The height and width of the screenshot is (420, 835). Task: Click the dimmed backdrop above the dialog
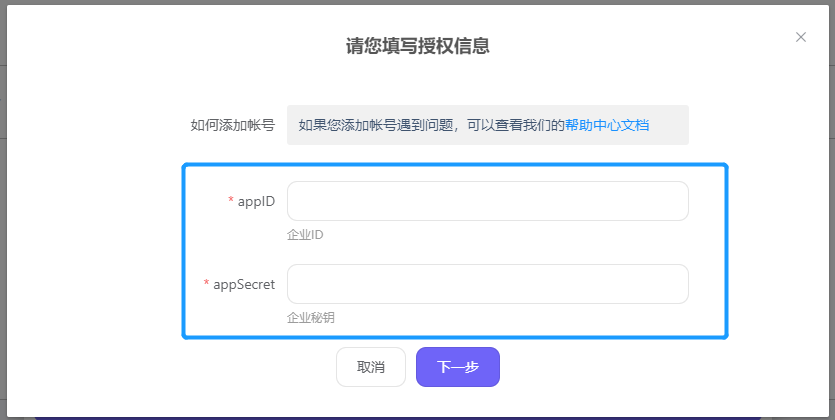[418, 2]
